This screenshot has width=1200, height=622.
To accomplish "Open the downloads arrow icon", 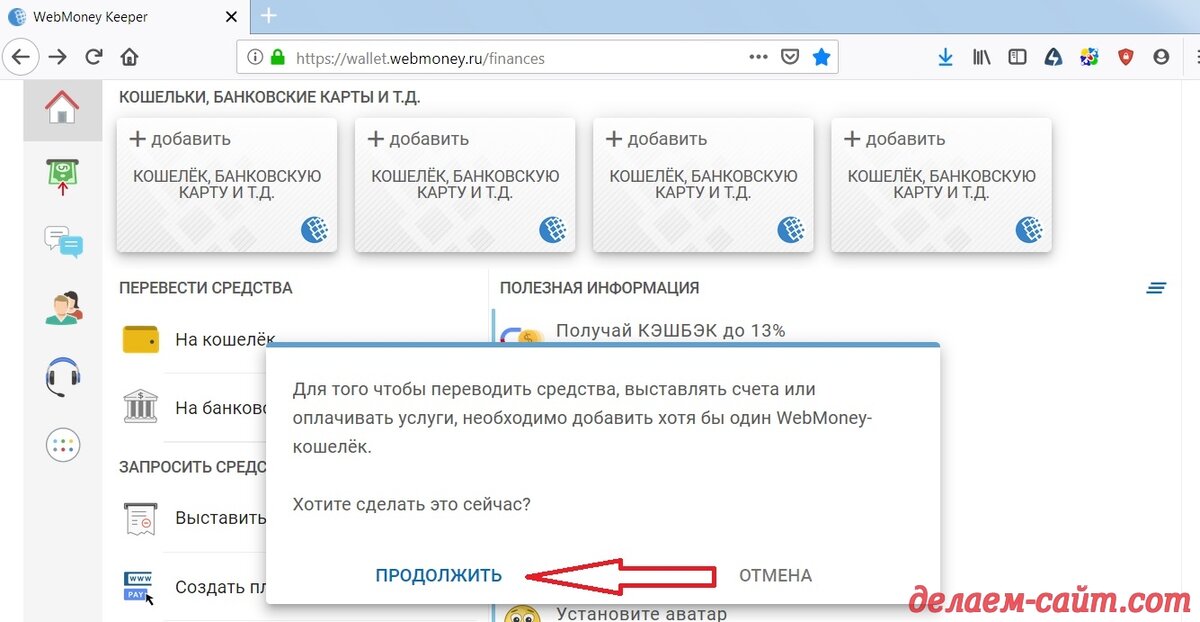I will [945, 58].
